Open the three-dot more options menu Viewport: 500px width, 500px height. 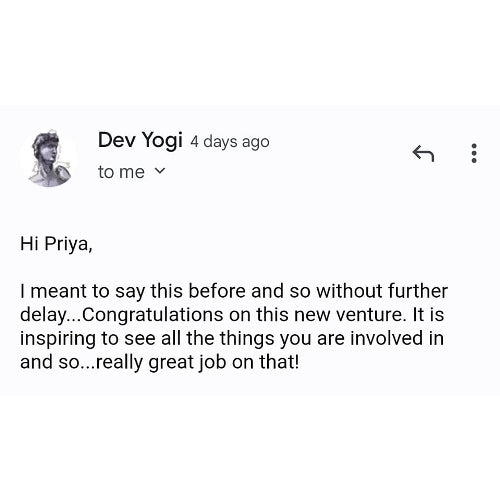pos(474,153)
